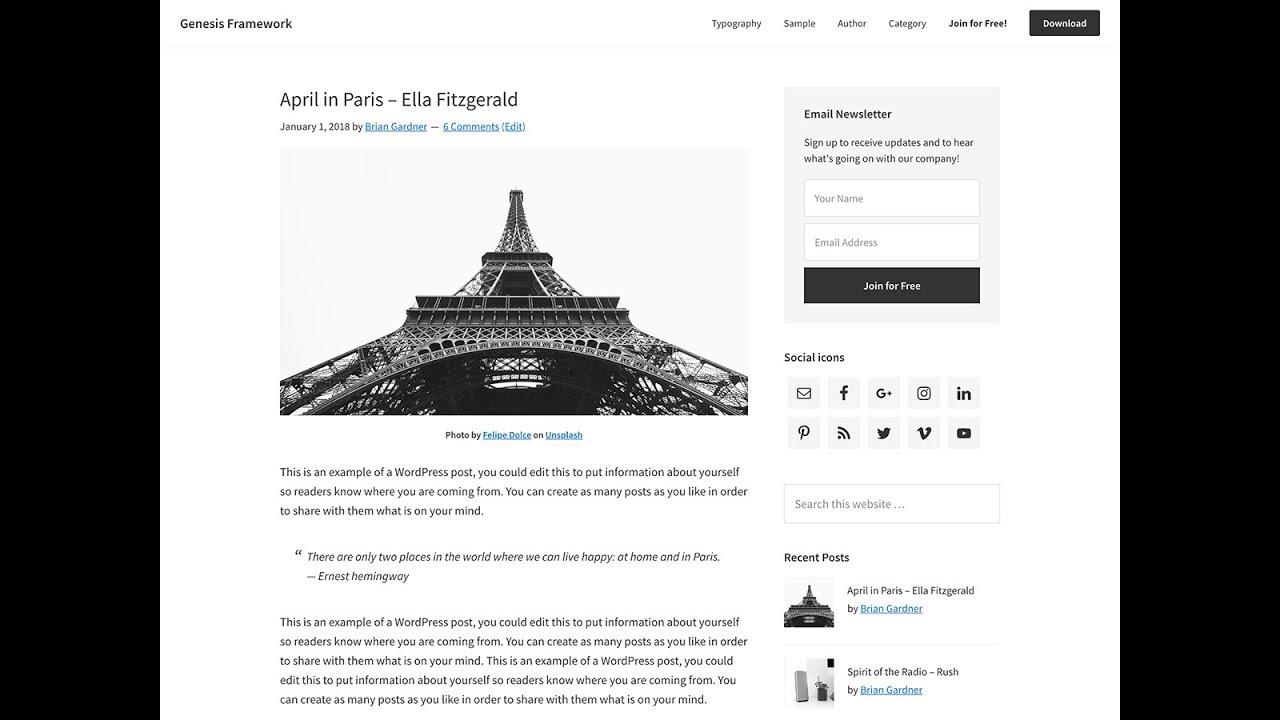
Task: Click the Email Address input field
Action: [x=892, y=242]
